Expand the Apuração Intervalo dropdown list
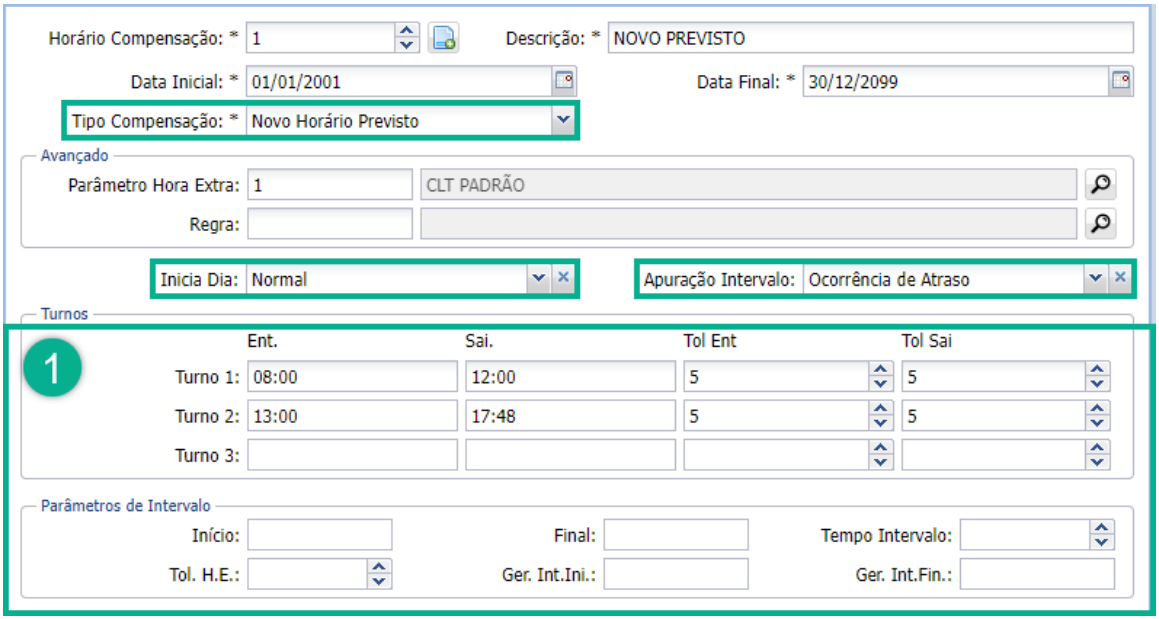The image size is (1159, 619). coord(1096,278)
